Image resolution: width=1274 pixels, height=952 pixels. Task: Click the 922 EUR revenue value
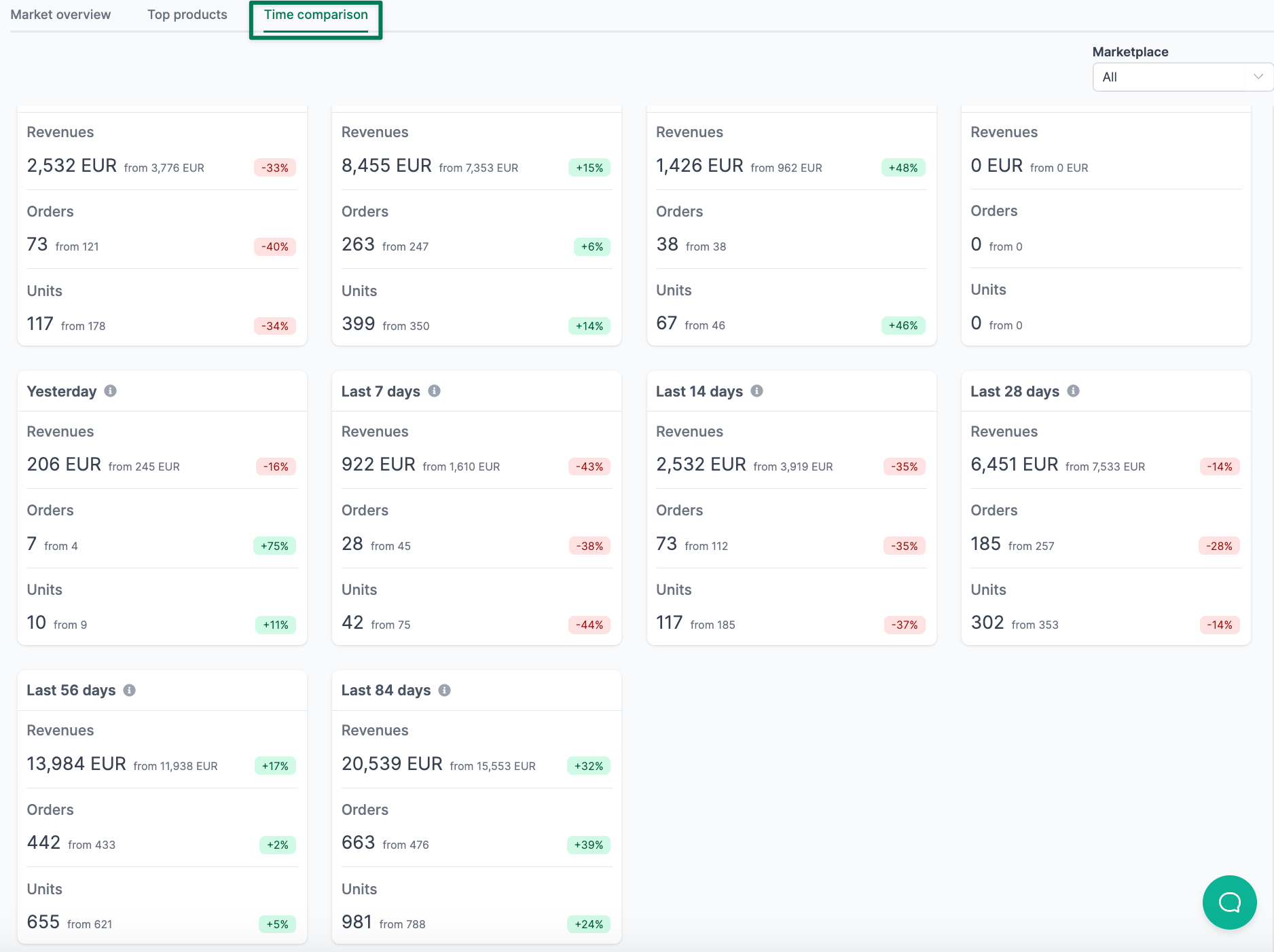pyautogui.click(x=378, y=464)
